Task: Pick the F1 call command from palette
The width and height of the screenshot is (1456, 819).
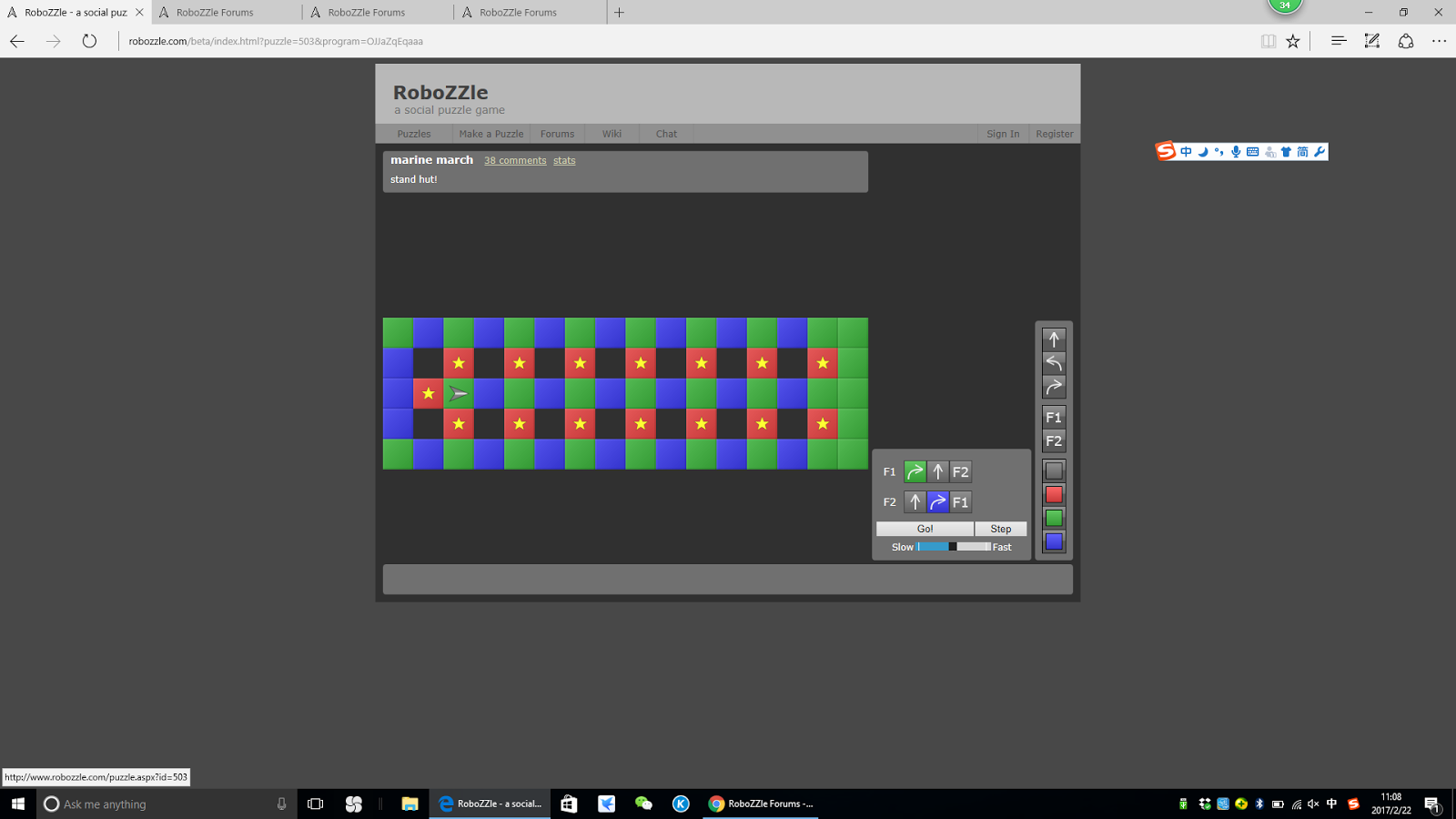Action: pyautogui.click(x=1054, y=417)
